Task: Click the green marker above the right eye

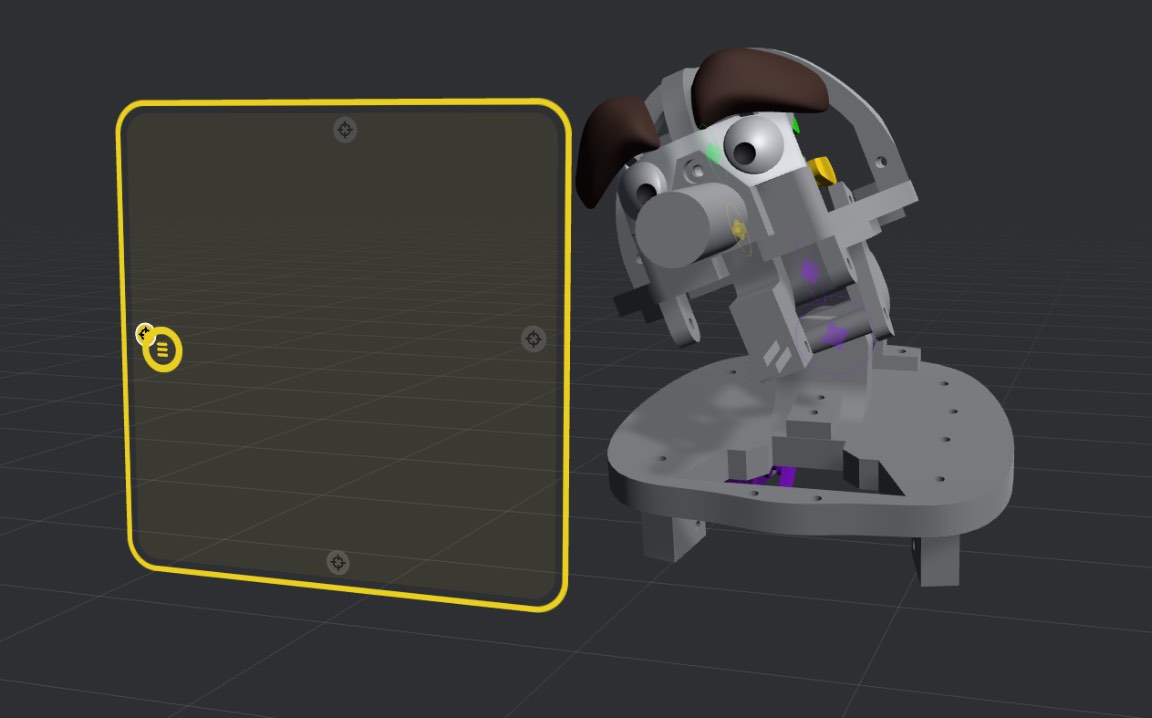Action: [x=794, y=125]
